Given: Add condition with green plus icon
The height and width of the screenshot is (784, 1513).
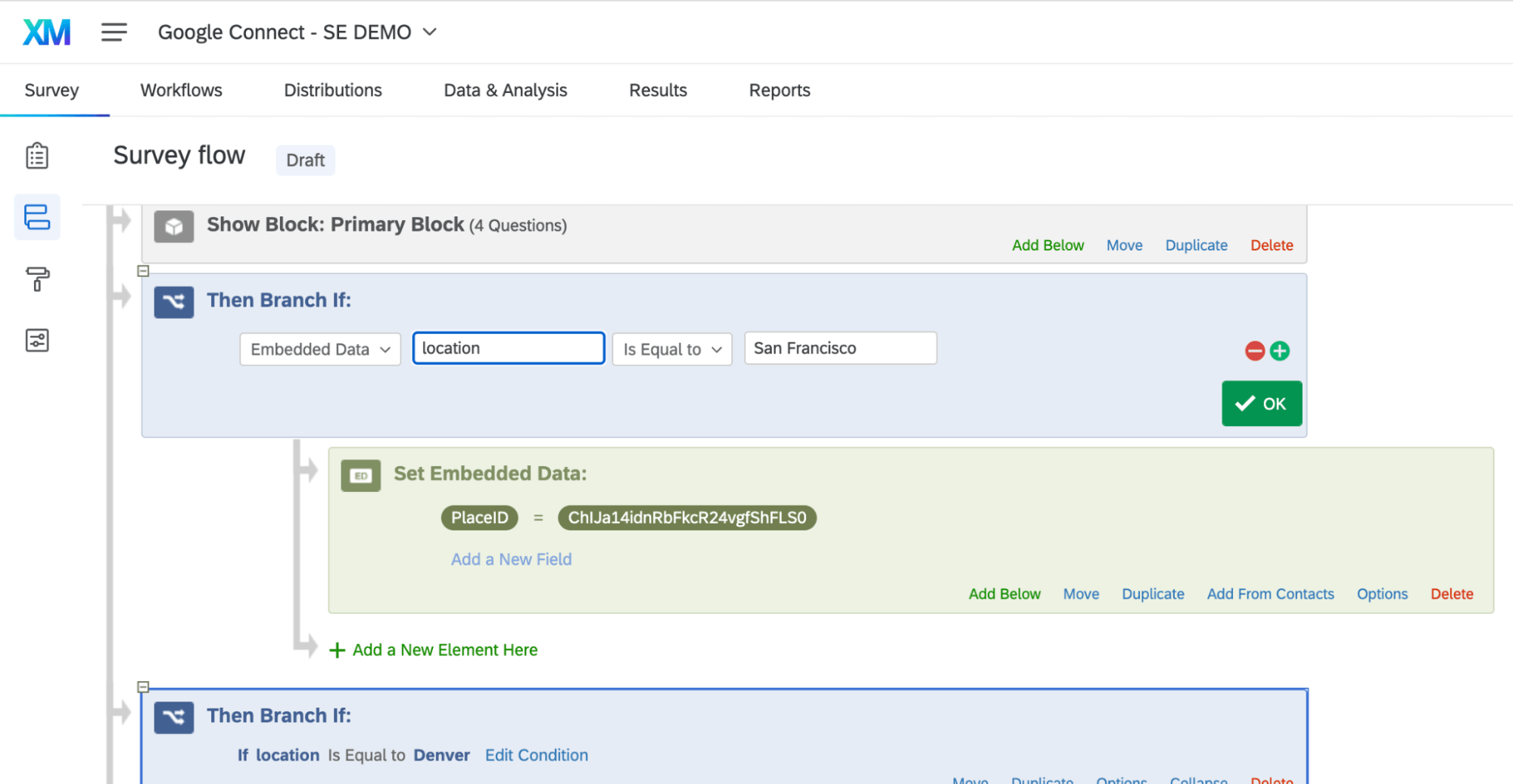Looking at the screenshot, I should [x=1280, y=351].
